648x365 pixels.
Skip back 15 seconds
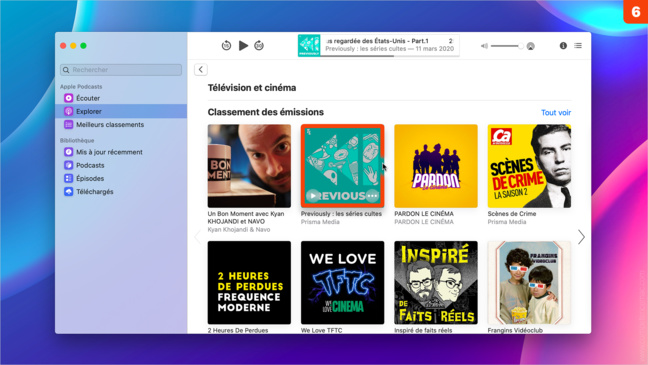226,45
